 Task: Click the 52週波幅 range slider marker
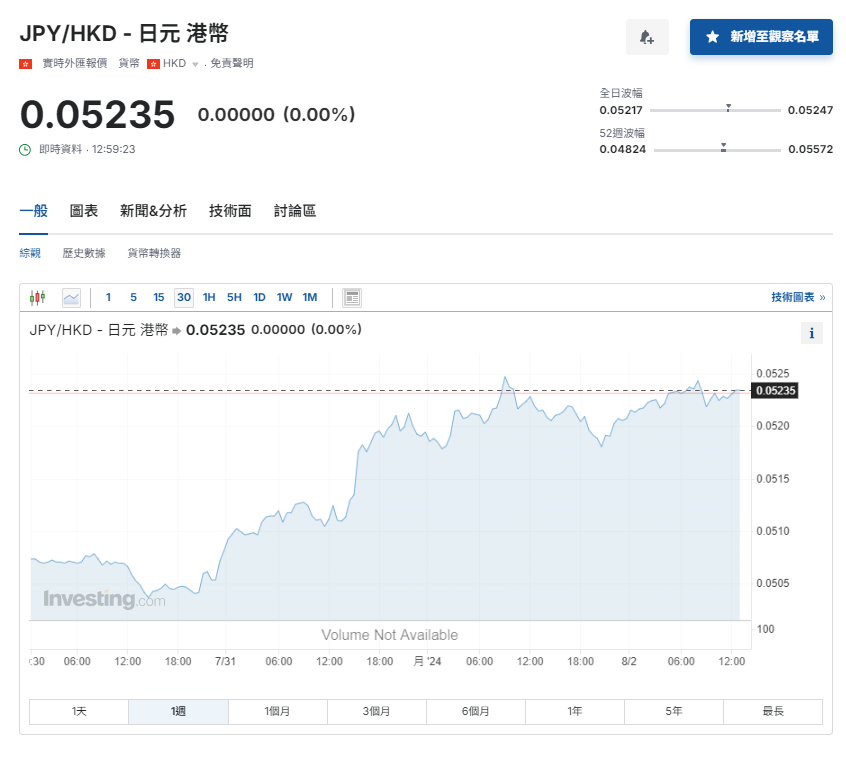pos(722,147)
